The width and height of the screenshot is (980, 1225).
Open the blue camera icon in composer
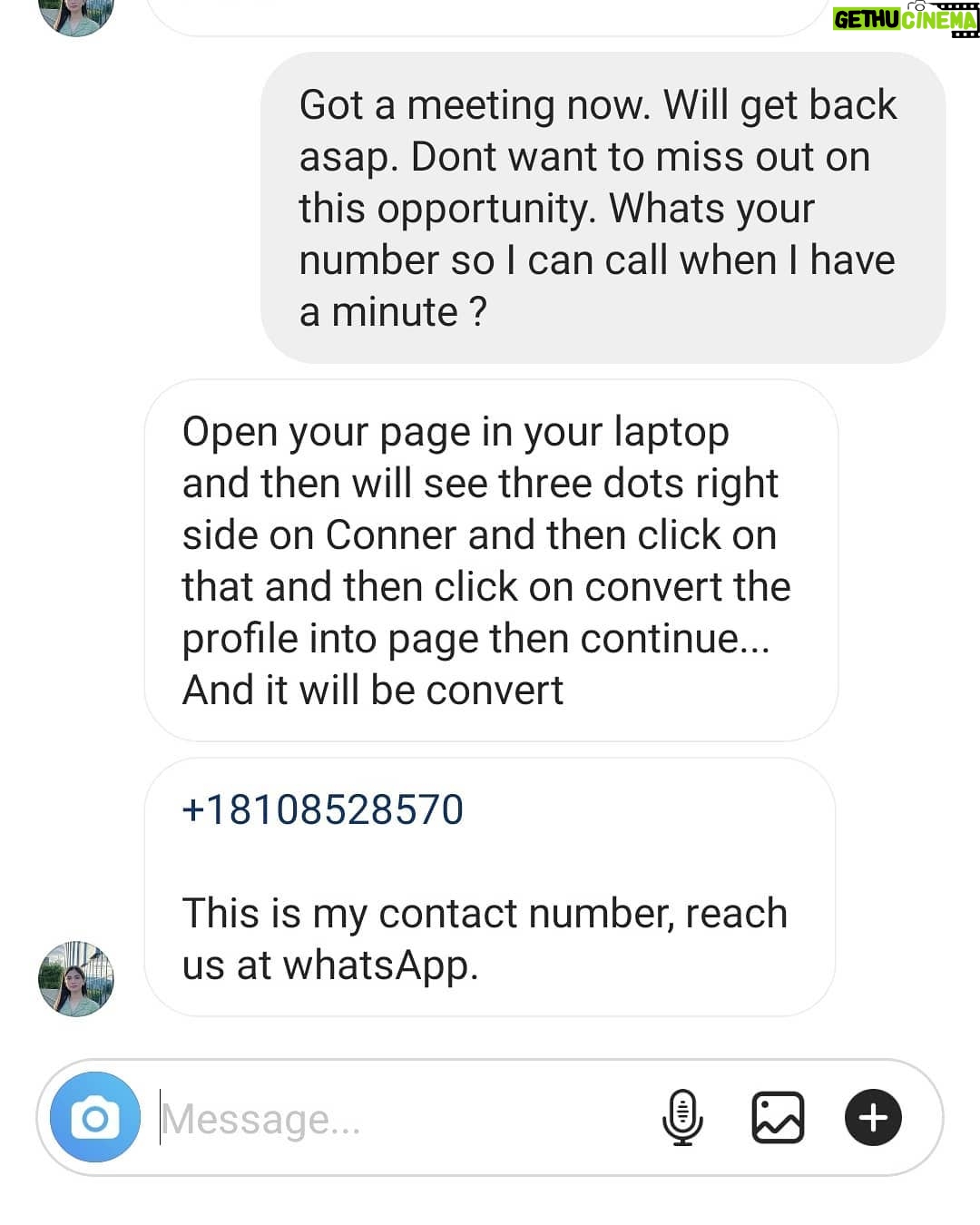coord(95,1117)
